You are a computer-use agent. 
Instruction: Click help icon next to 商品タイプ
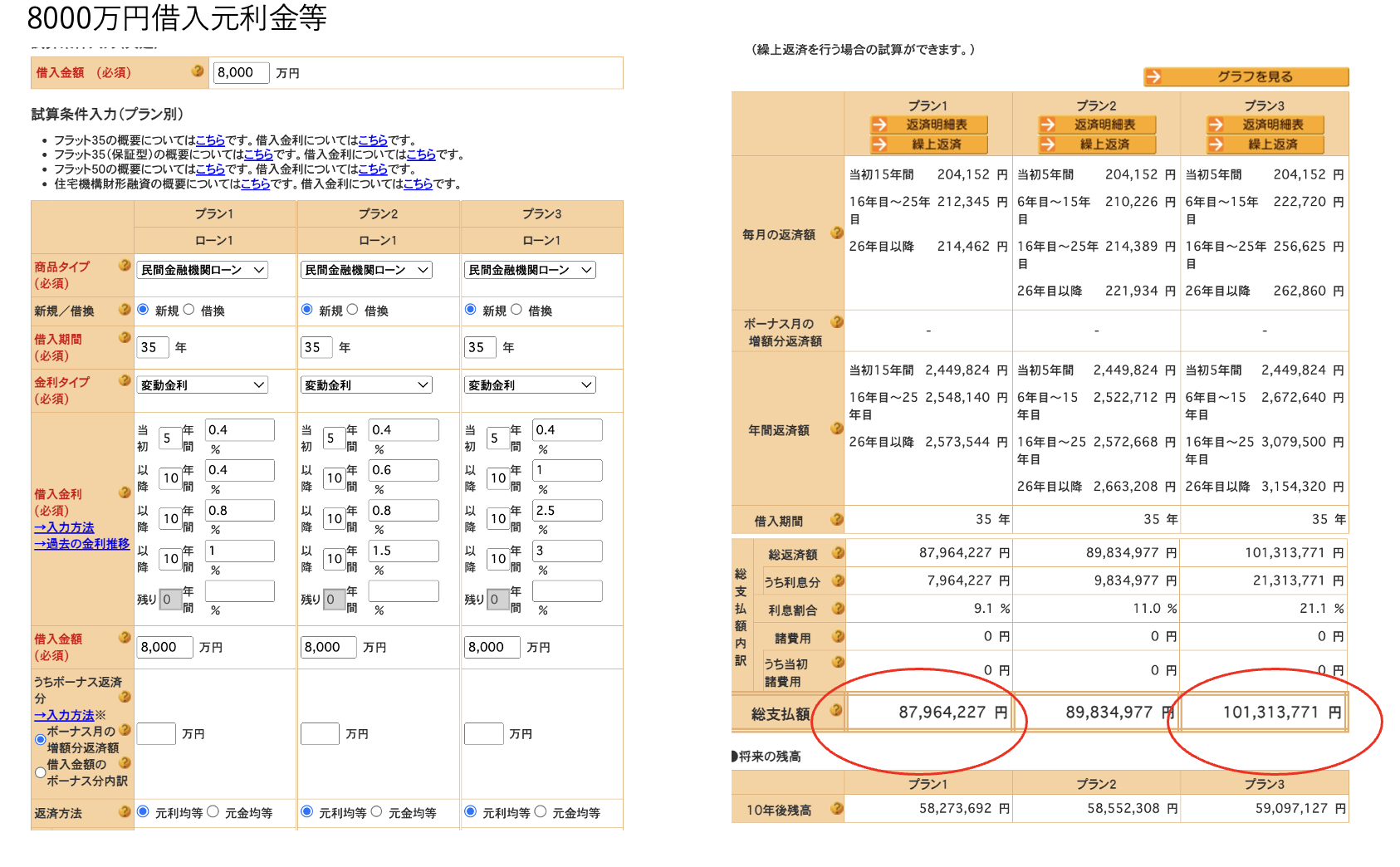click(125, 266)
